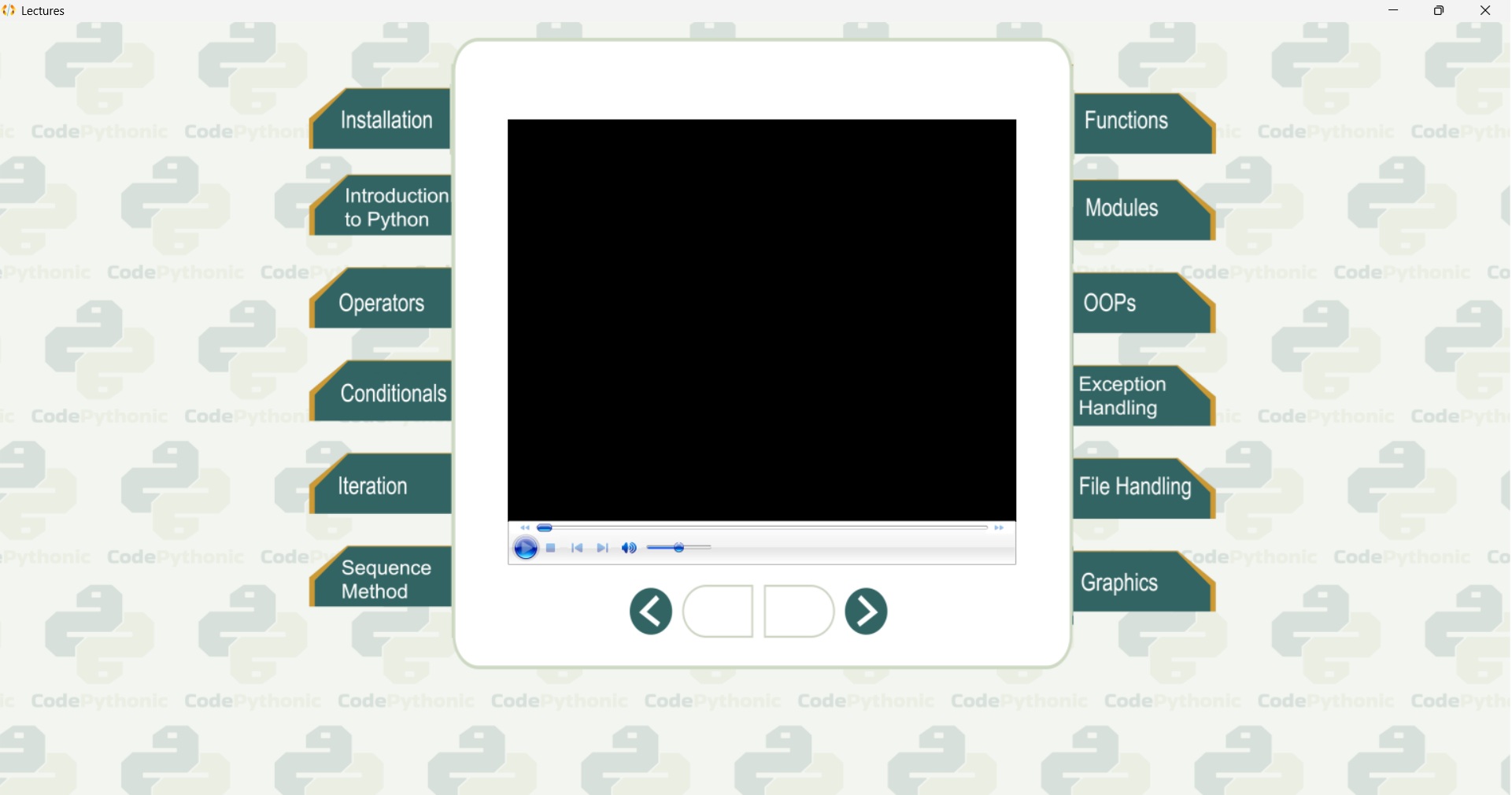This screenshot has height=795, width=1512.
Task: Click the Stop playback icon
Action: [x=552, y=549]
